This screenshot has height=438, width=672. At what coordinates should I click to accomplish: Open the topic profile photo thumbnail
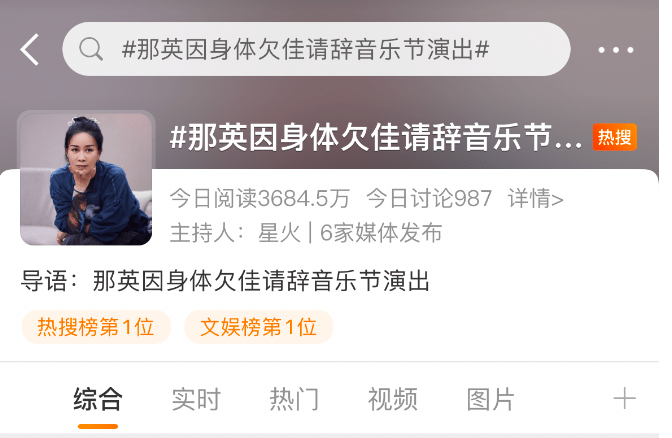click(86, 179)
